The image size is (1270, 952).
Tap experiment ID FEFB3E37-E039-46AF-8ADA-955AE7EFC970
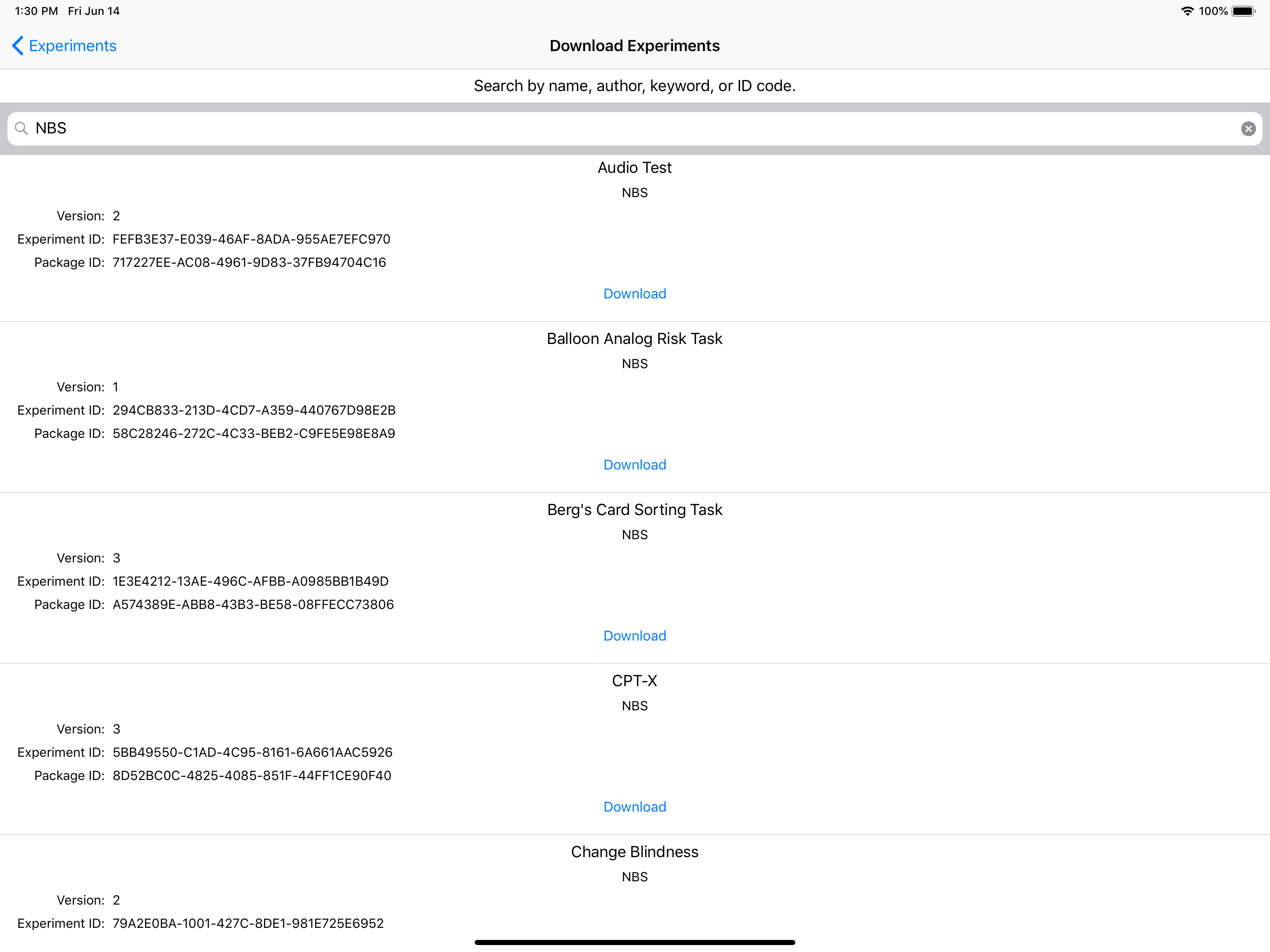pyautogui.click(x=251, y=239)
